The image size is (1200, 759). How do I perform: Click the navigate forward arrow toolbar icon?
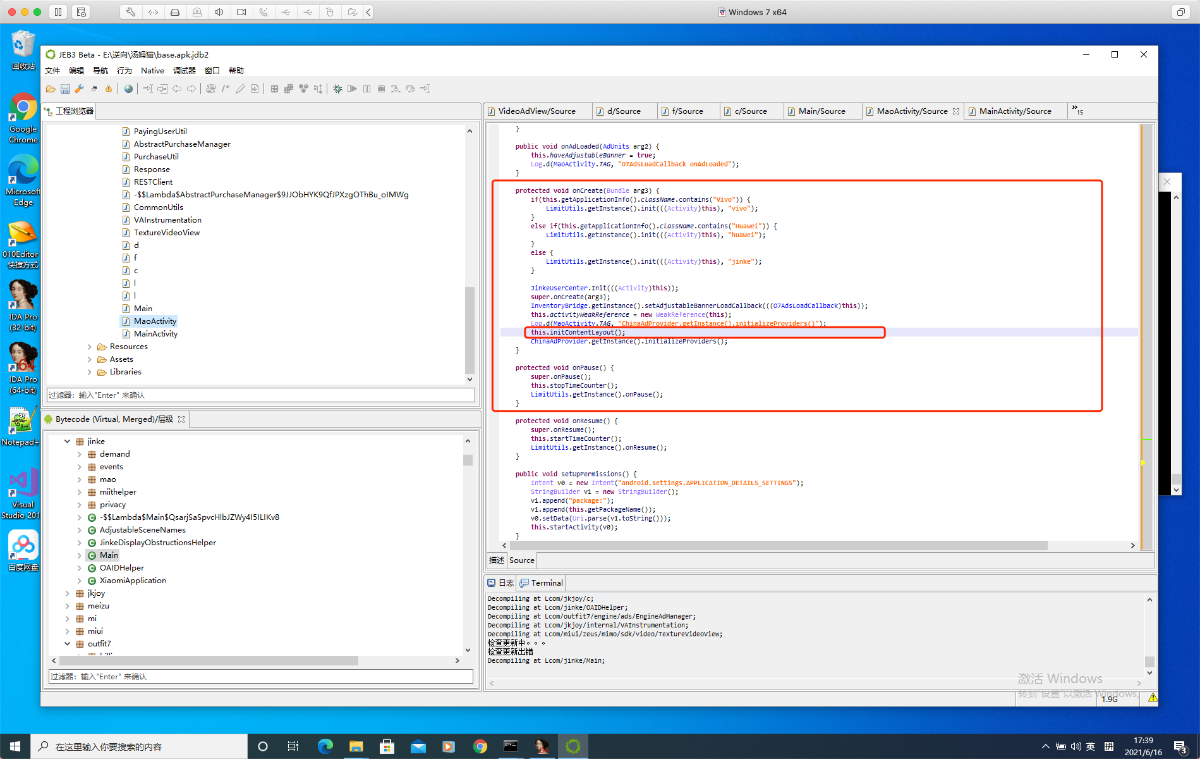point(191,89)
